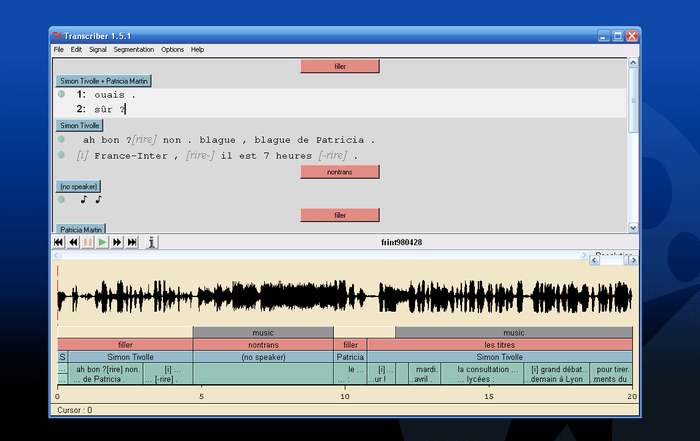Click green bullet beside music notes line

tap(61, 199)
